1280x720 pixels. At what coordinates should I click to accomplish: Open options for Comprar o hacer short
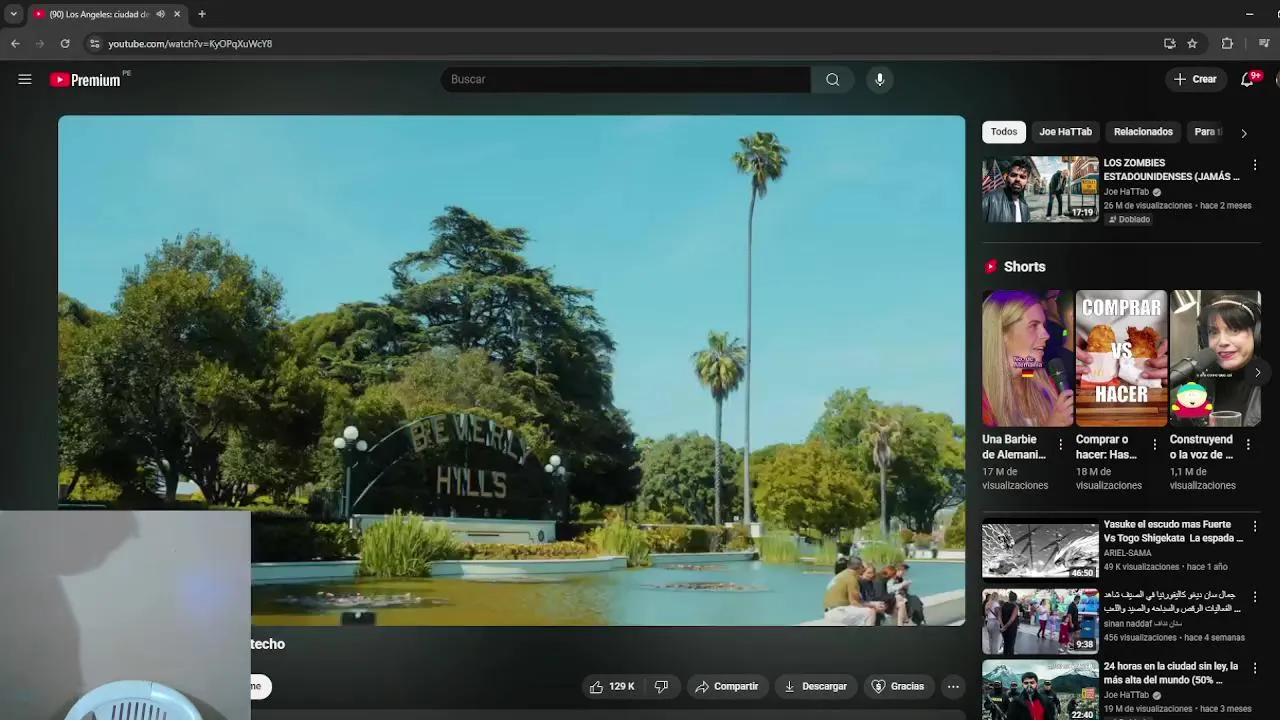[x=1155, y=445]
